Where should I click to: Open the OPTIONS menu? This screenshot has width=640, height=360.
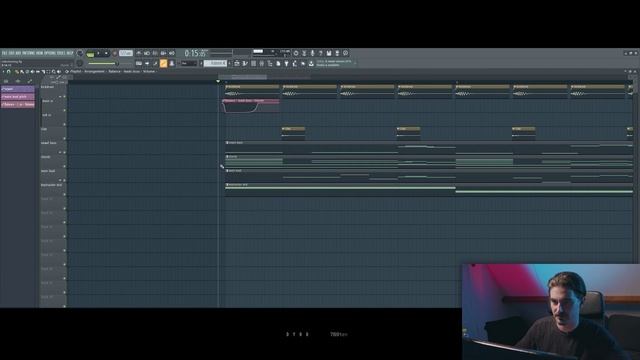click(50, 53)
